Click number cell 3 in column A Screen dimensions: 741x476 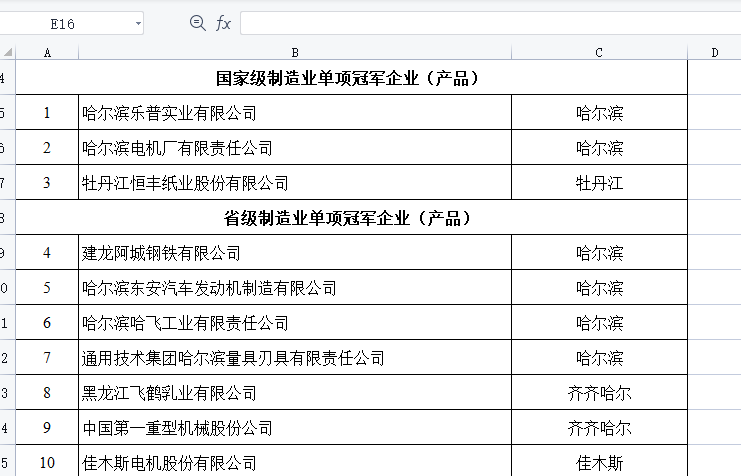pyautogui.click(x=47, y=182)
